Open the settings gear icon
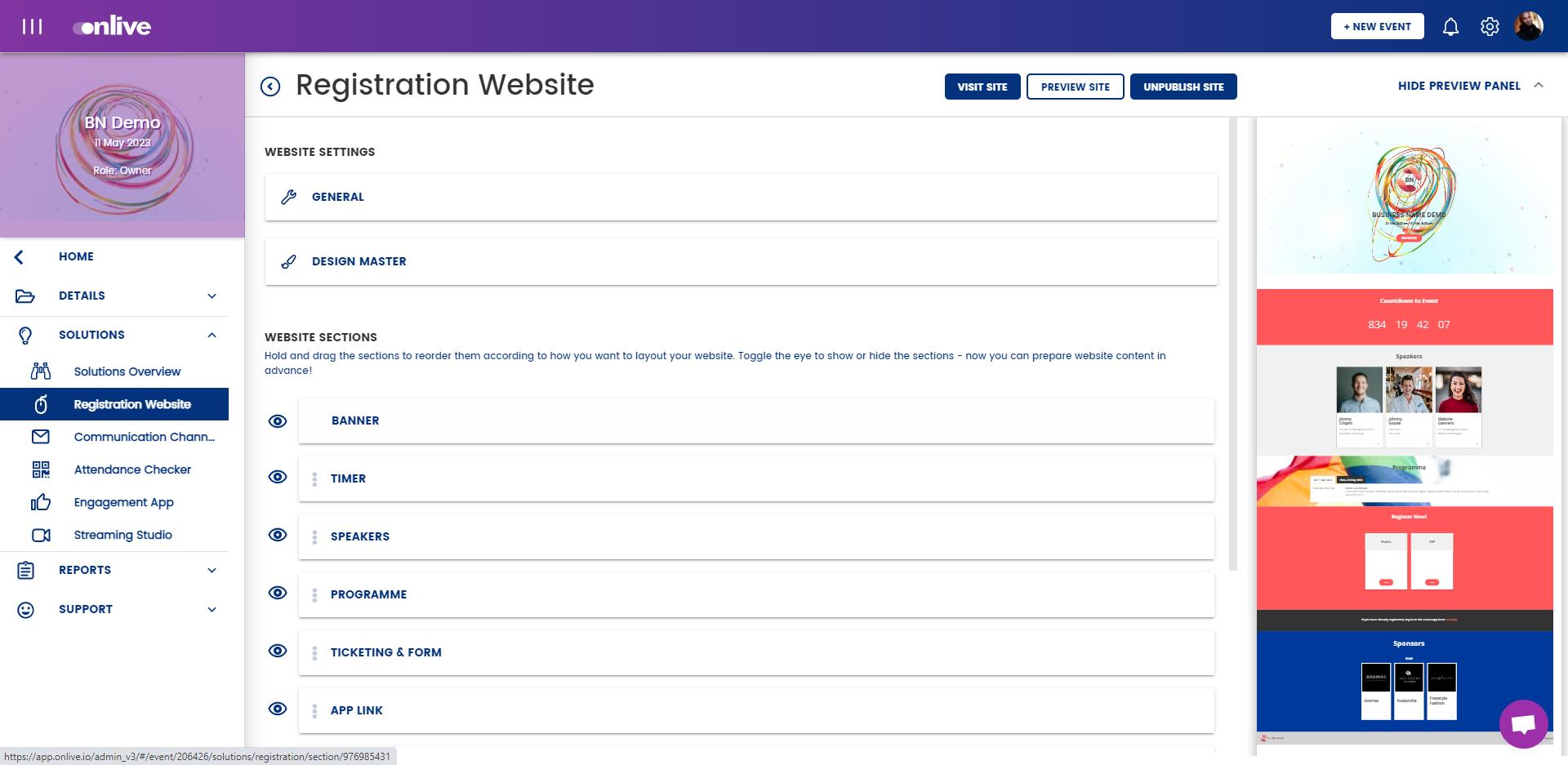1568x765 pixels. tap(1490, 27)
